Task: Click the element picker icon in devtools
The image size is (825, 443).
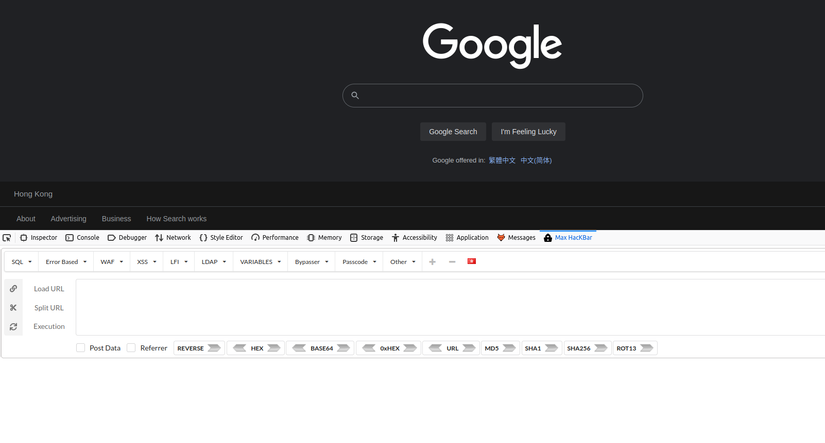Action: point(7,238)
